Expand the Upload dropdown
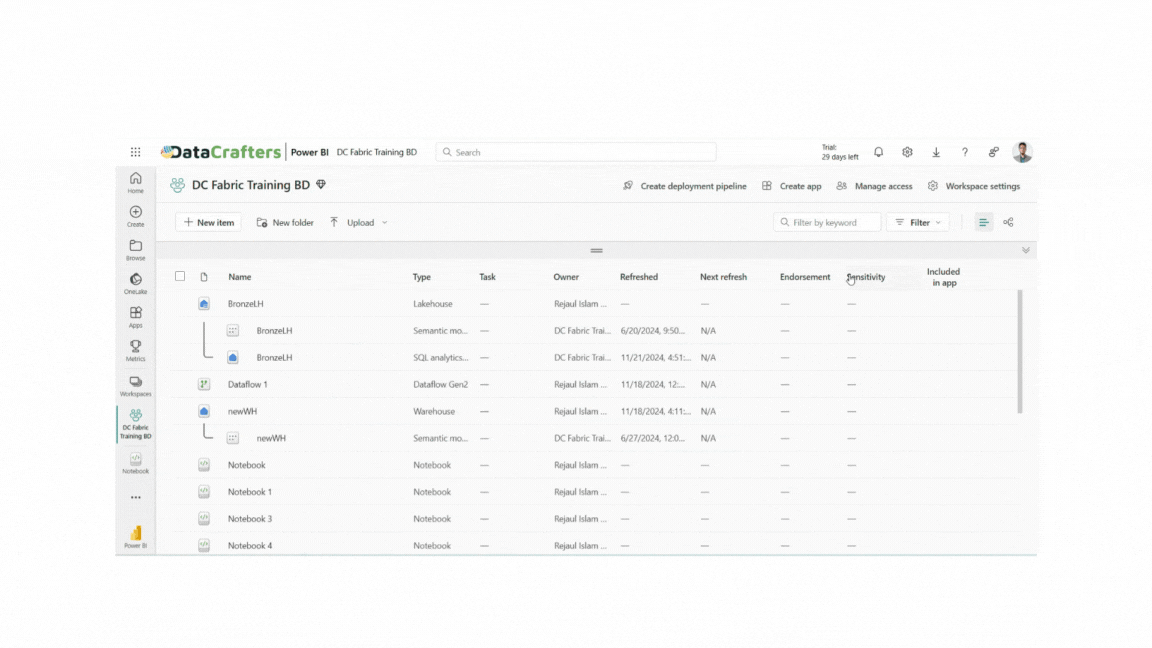Image resolution: width=1152 pixels, height=648 pixels. [359, 222]
